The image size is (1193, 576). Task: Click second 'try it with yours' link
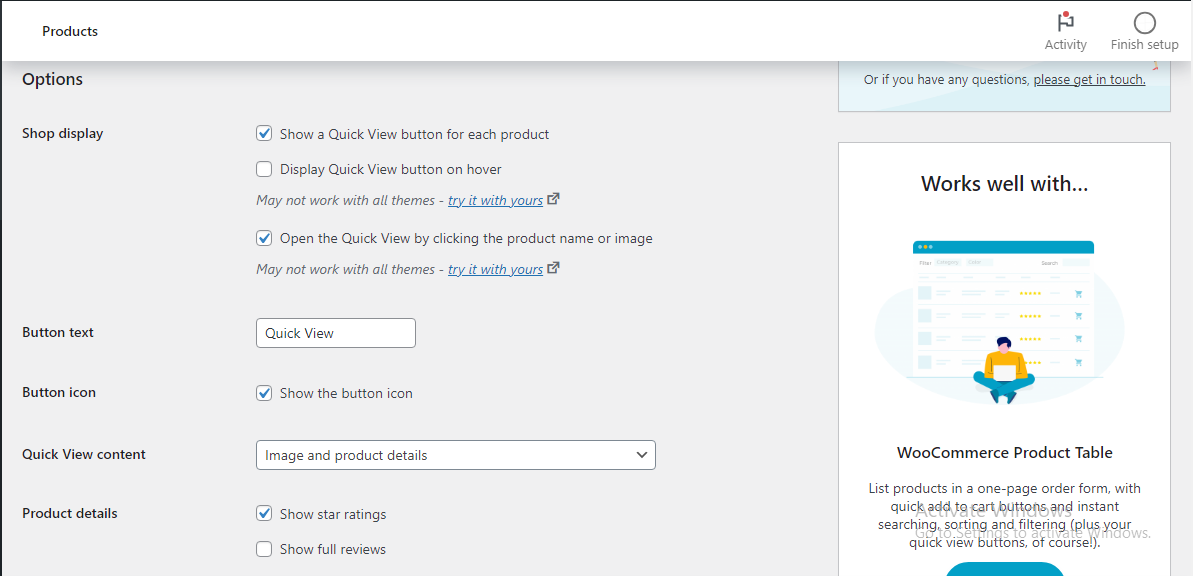click(x=495, y=269)
